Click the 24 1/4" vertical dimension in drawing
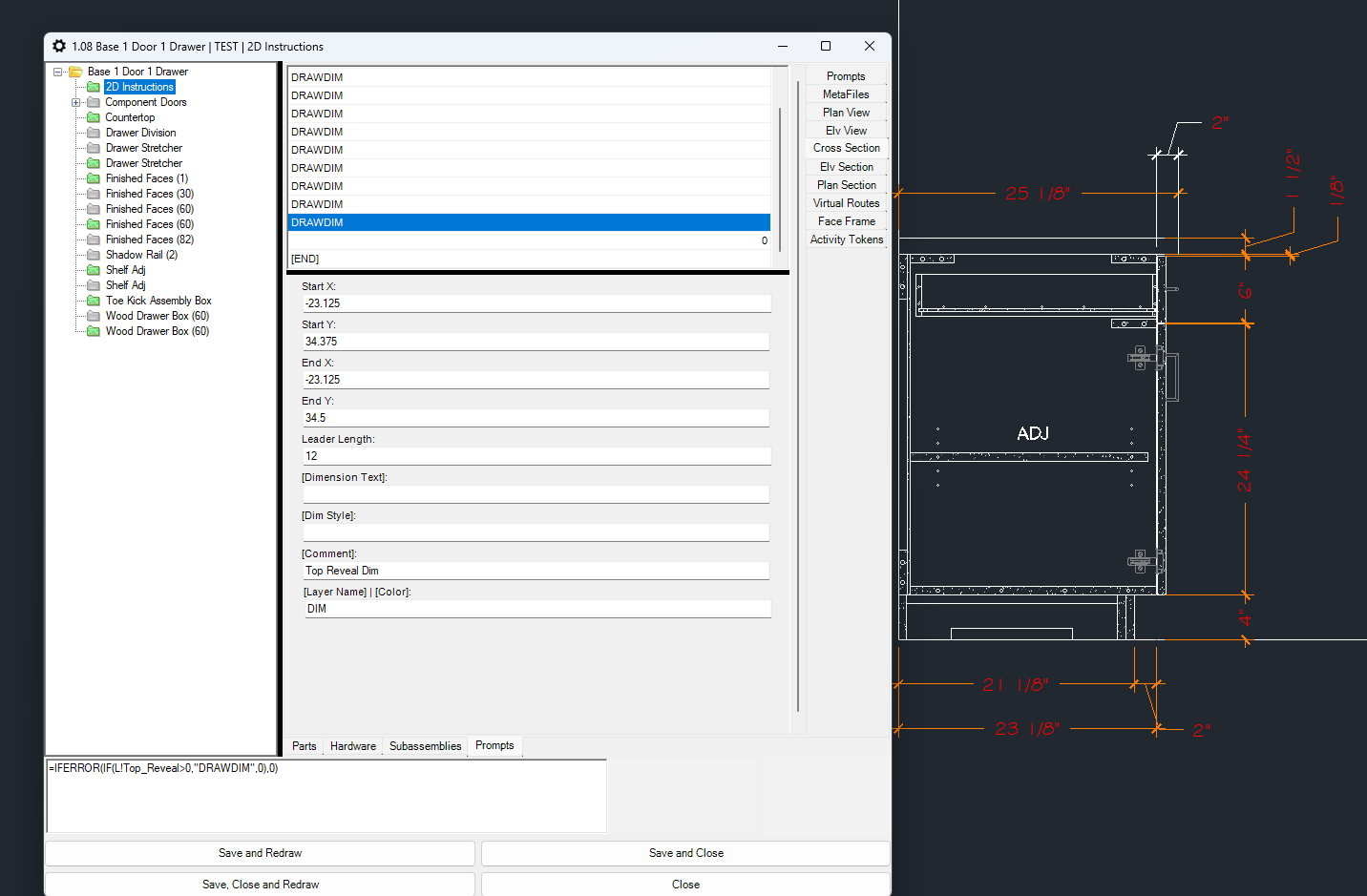This screenshot has height=896, width=1367. point(1244,461)
